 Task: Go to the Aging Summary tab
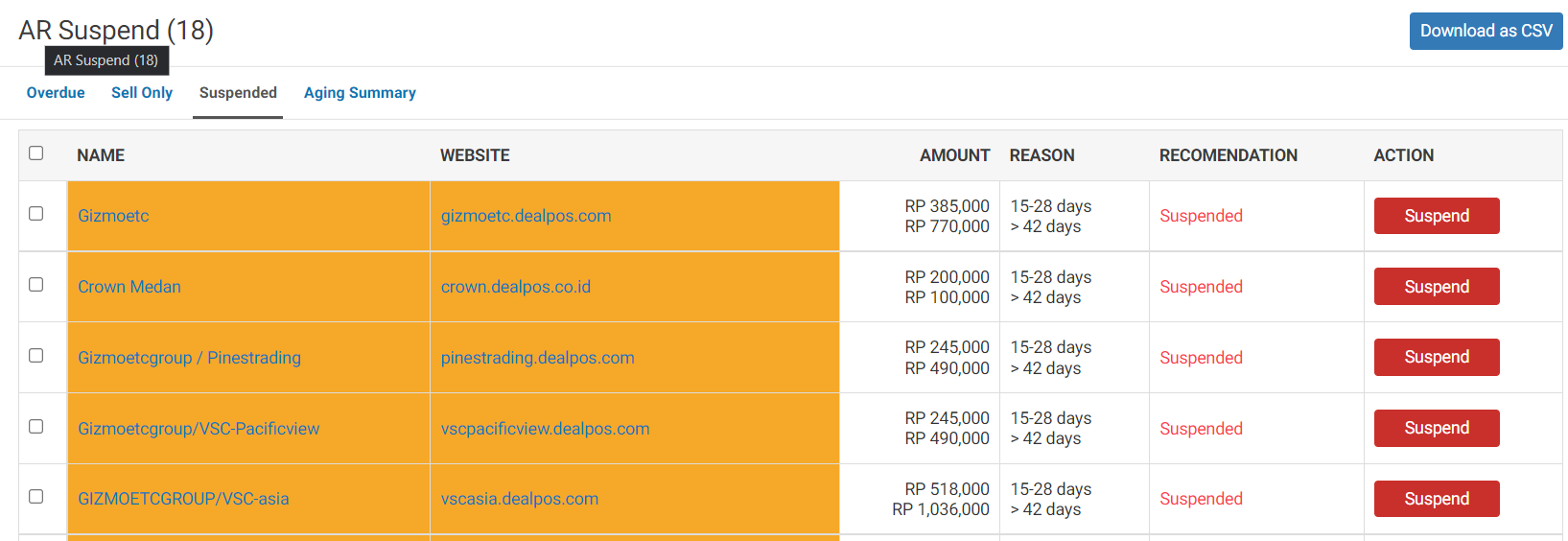(x=360, y=93)
